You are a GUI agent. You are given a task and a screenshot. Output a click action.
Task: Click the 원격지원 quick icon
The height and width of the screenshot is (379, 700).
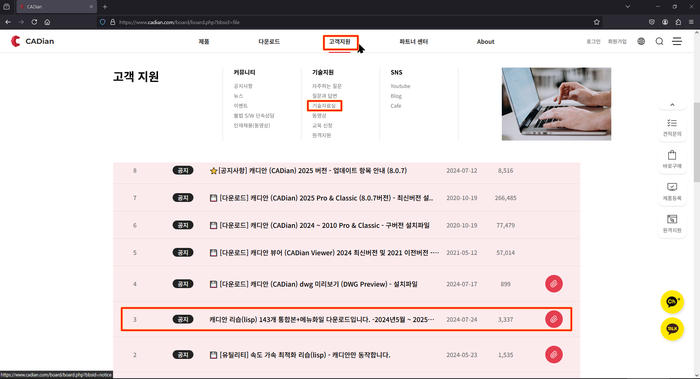coord(672,224)
